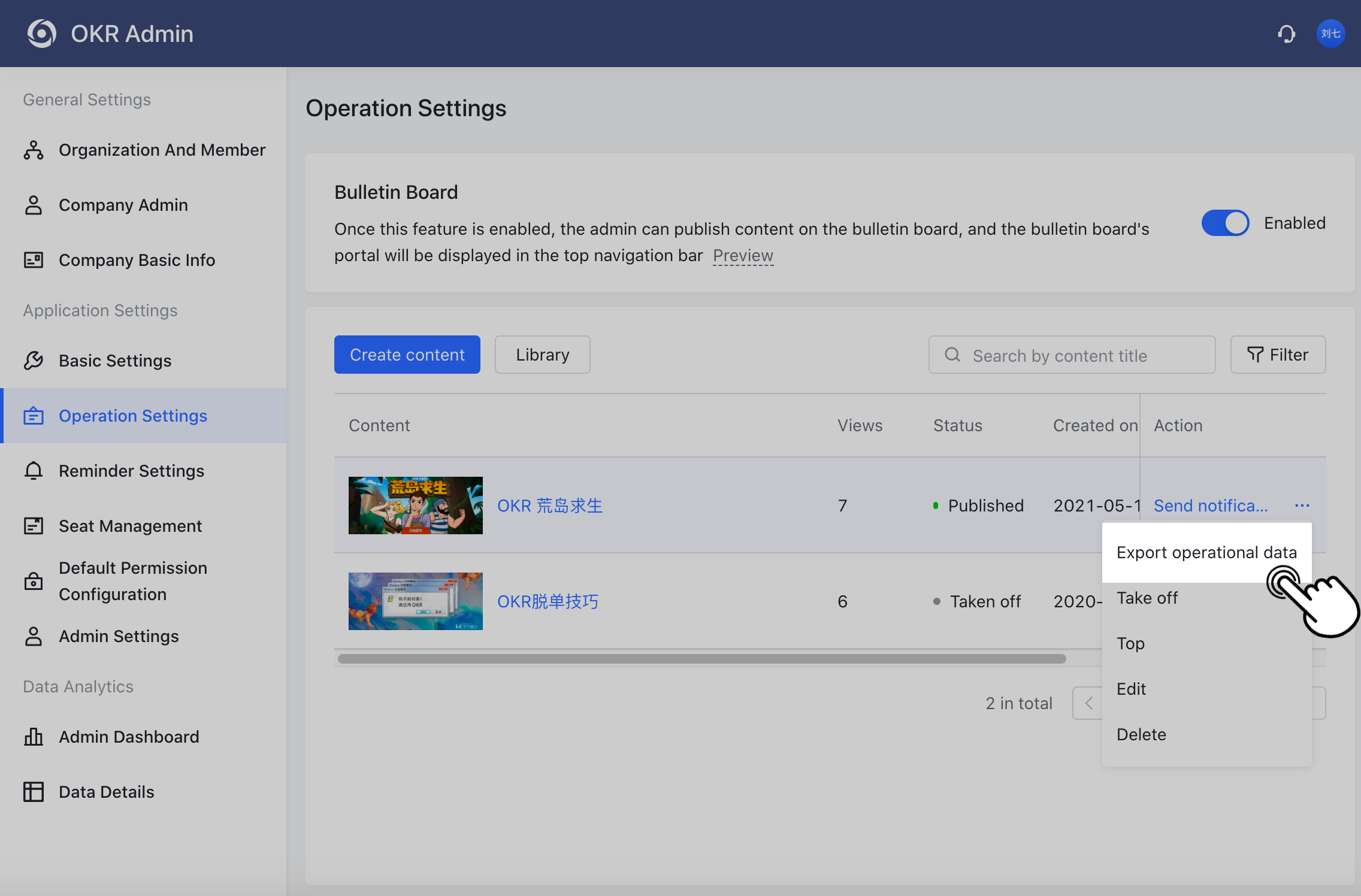1361x896 pixels.
Task: Disable the Bulletin Board toggle
Action: click(1225, 223)
